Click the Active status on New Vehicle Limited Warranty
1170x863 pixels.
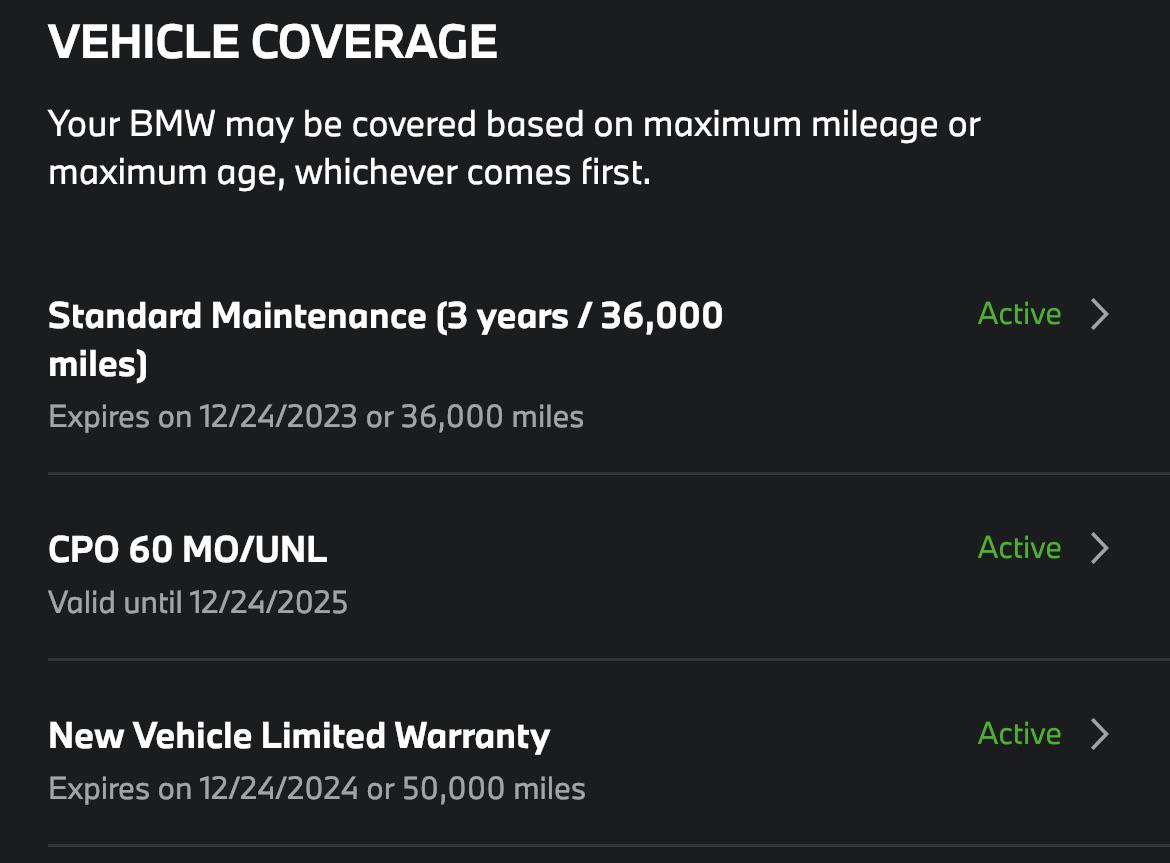[1018, 734]
